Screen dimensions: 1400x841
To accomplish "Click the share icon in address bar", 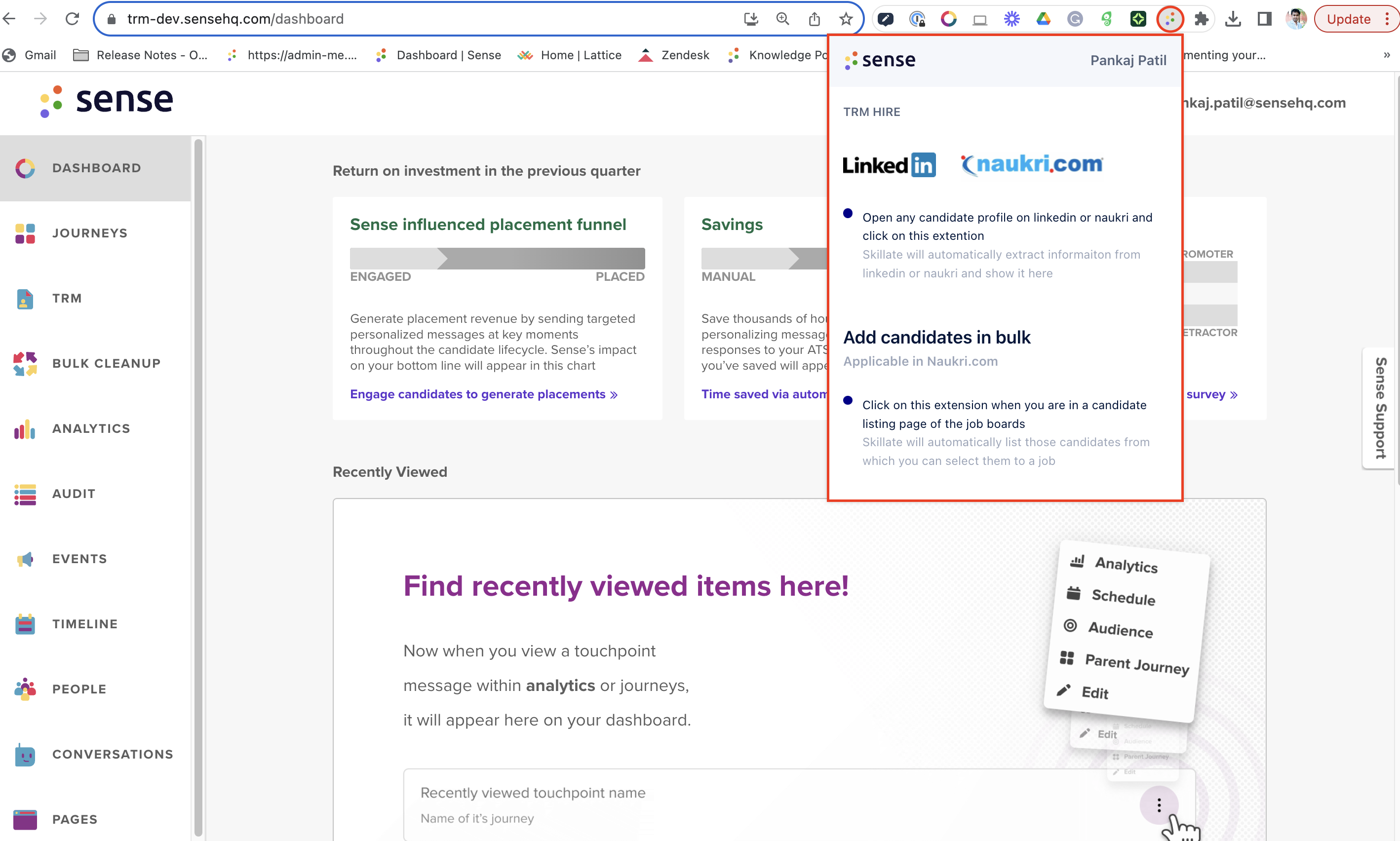I will click(815, 19).
